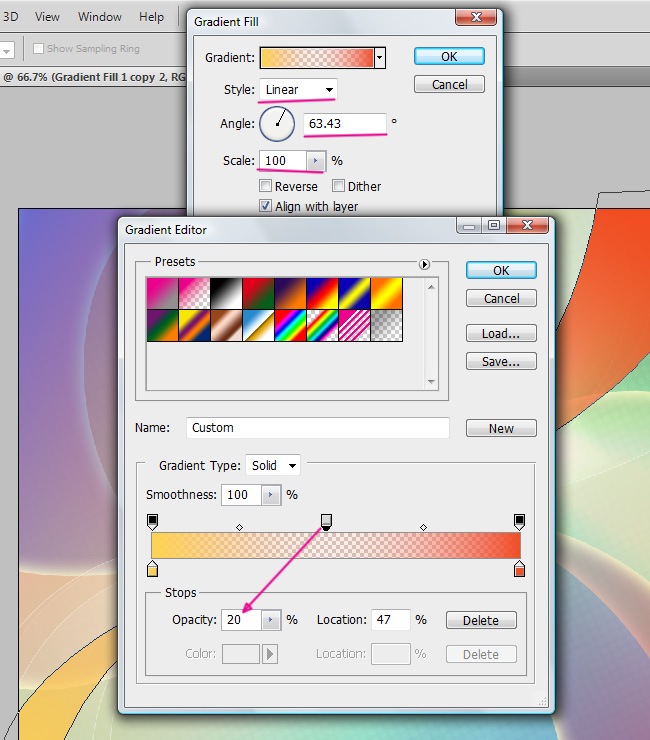Open the Help menu
The image size is (650, 740).
pos(151,17)
